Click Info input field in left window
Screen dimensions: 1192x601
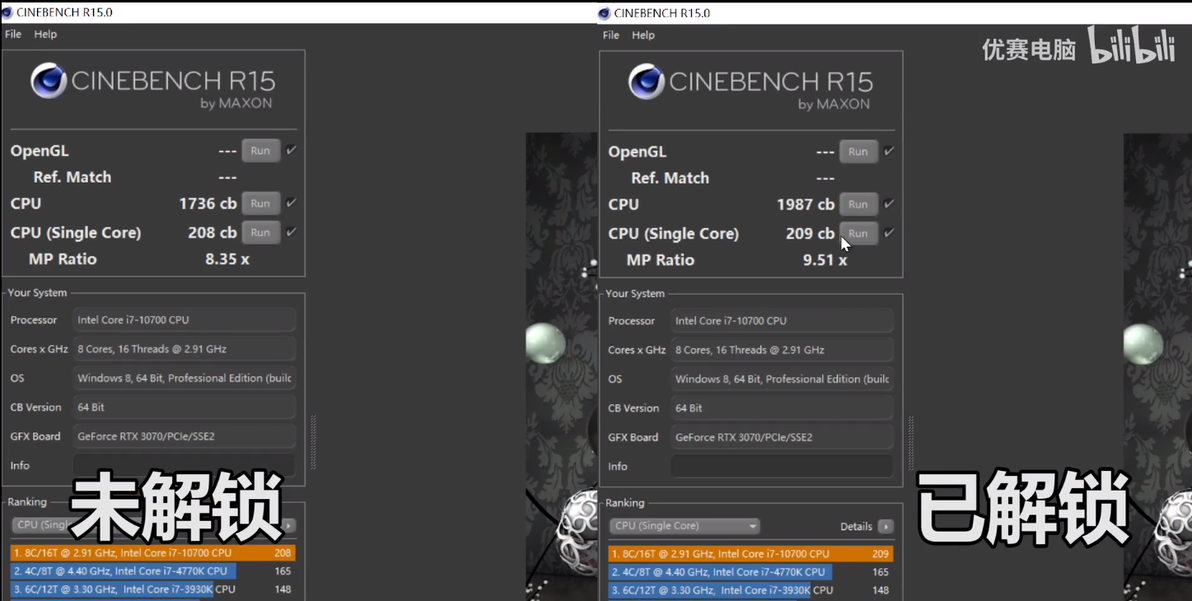point(184,465)
